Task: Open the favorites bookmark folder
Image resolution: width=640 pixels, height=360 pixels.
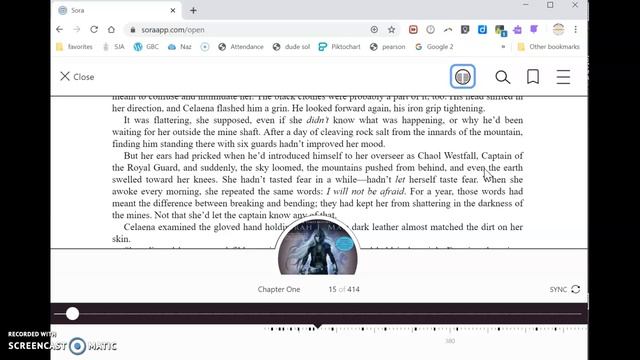Action: (x=74, y=47)
